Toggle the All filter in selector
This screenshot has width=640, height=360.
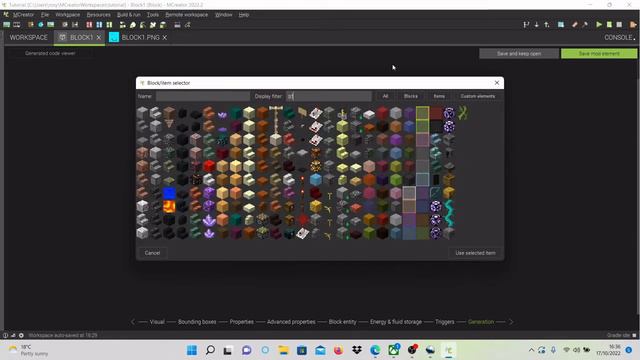pyautogui.click(x=385, y=96)
